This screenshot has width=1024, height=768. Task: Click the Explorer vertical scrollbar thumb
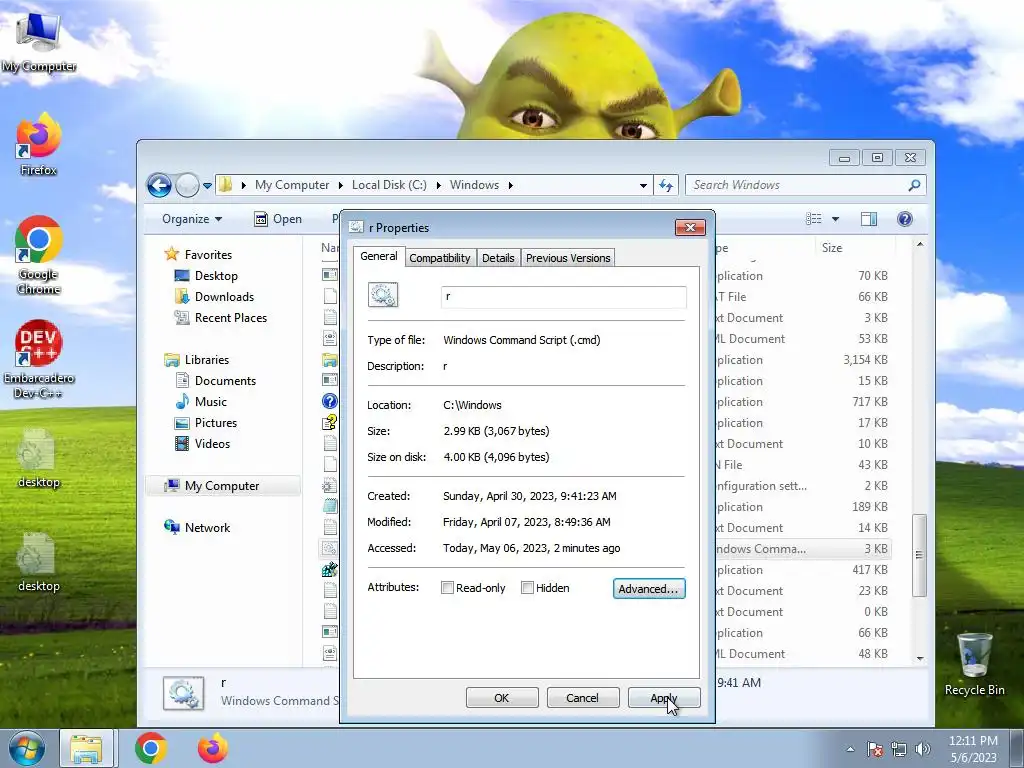[x=920, y=555]
